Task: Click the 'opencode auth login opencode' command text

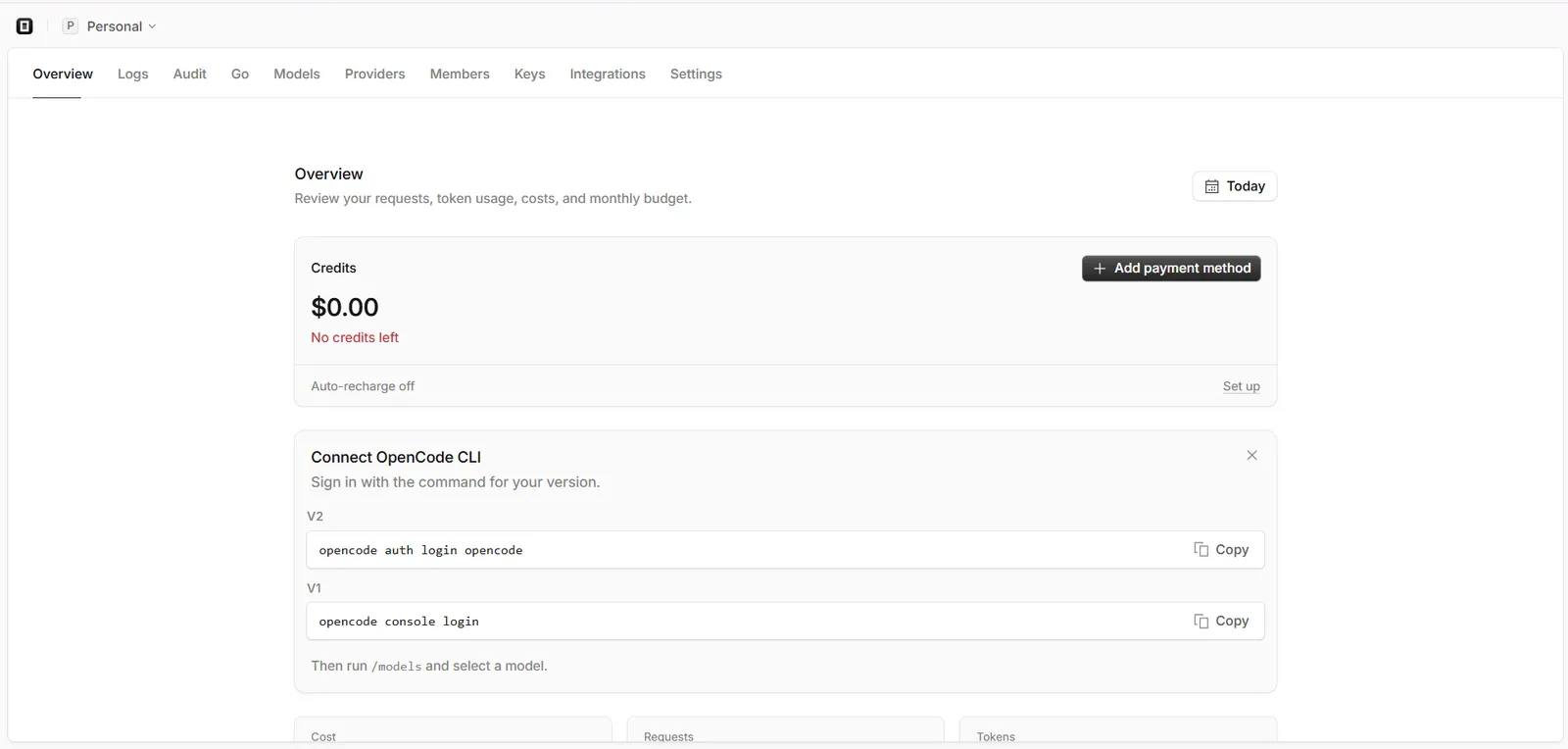Action: point(420,550)
